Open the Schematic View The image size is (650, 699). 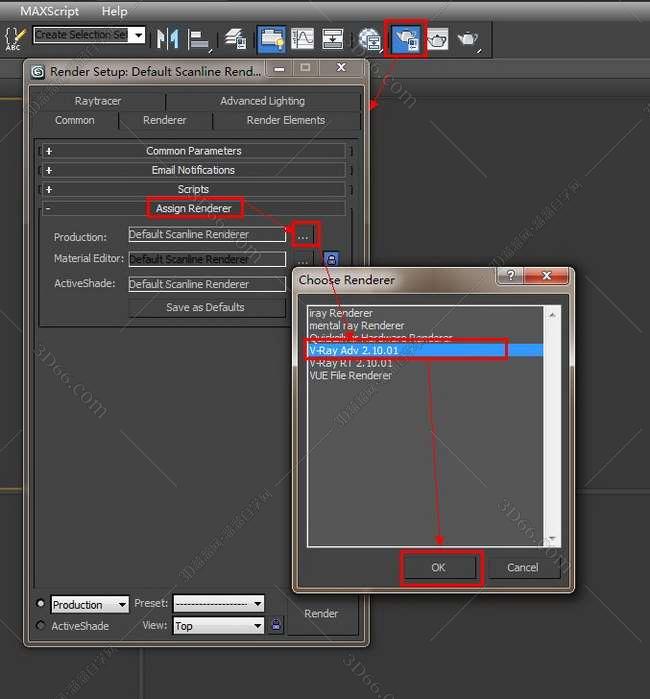[333, 39]
